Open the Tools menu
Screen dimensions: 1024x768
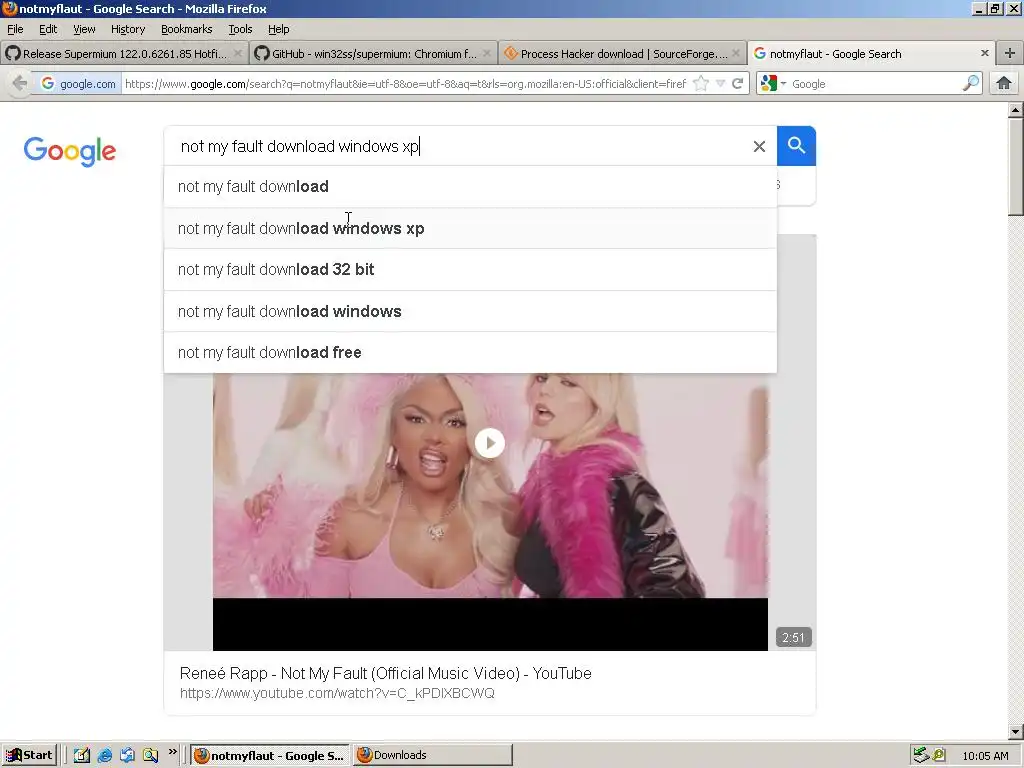240,29
